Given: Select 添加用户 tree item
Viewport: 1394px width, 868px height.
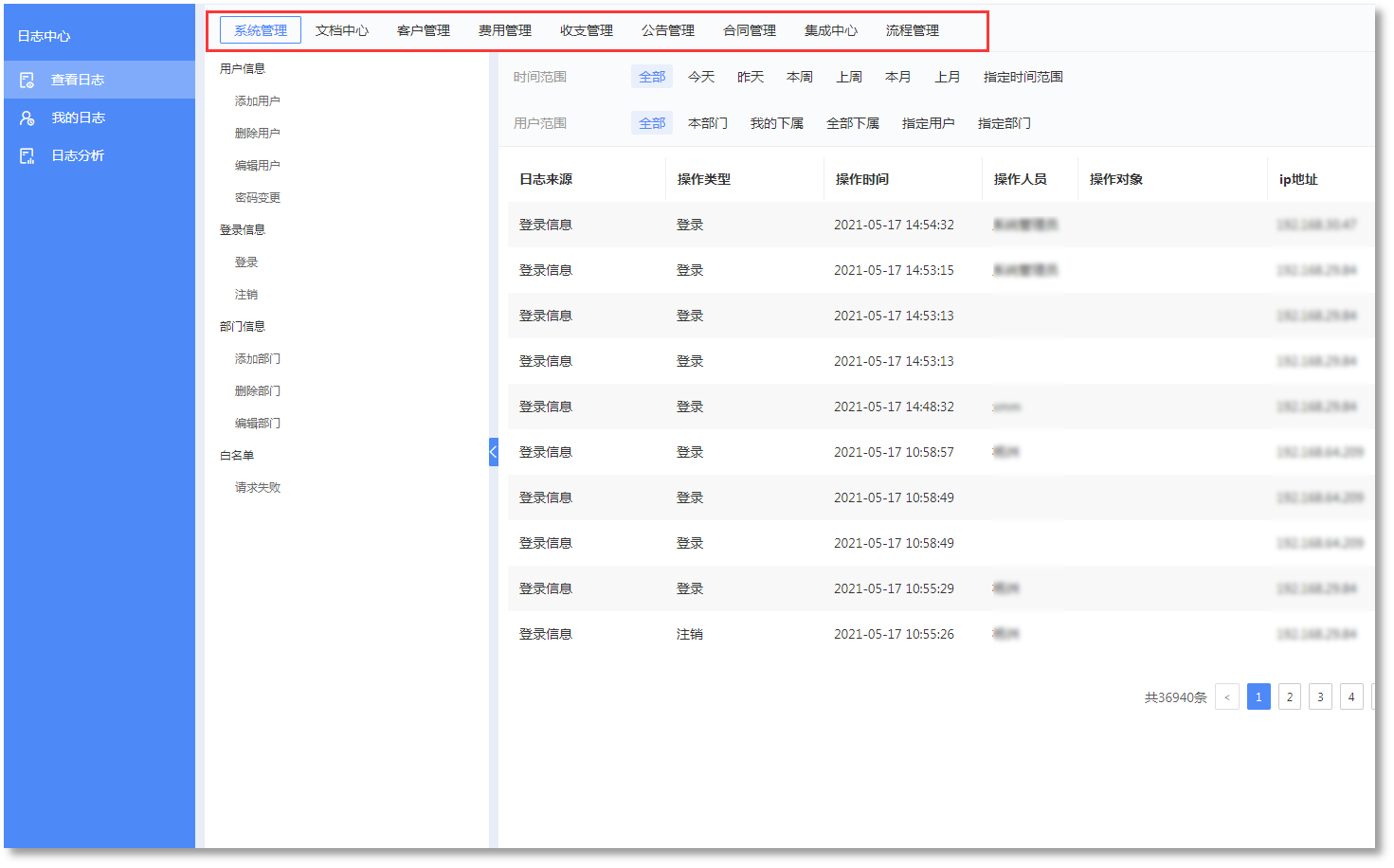Looking at the screenshot, I should click(x=258, y=100).
